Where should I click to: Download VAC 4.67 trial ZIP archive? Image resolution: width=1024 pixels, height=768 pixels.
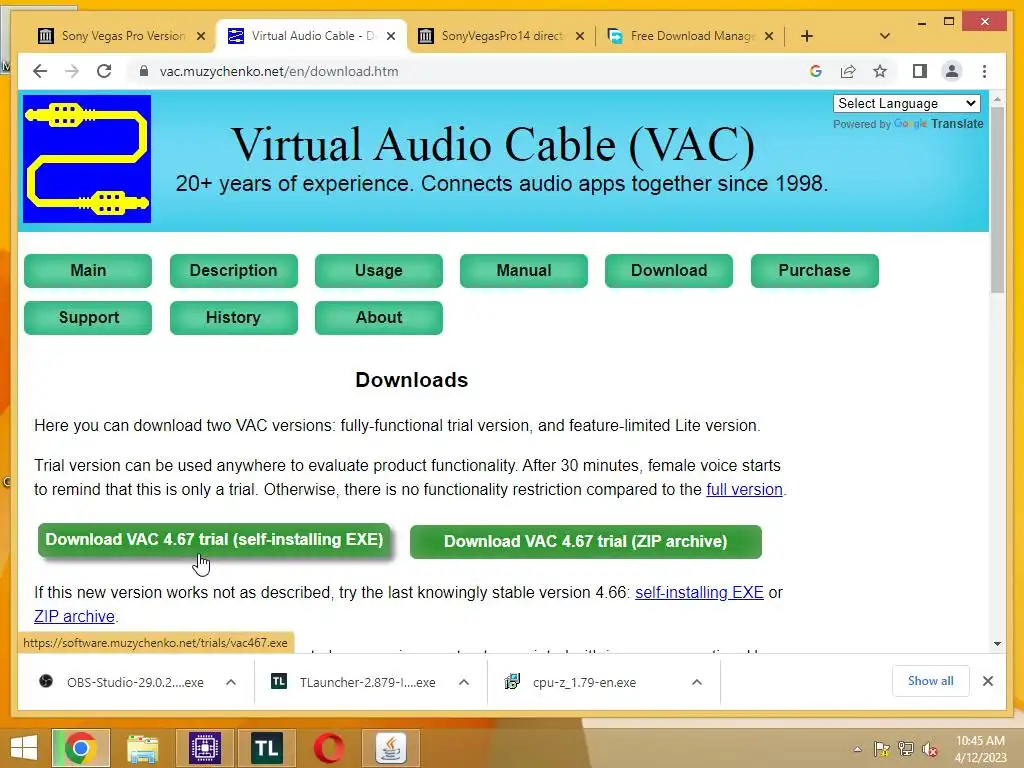(586, 541)
